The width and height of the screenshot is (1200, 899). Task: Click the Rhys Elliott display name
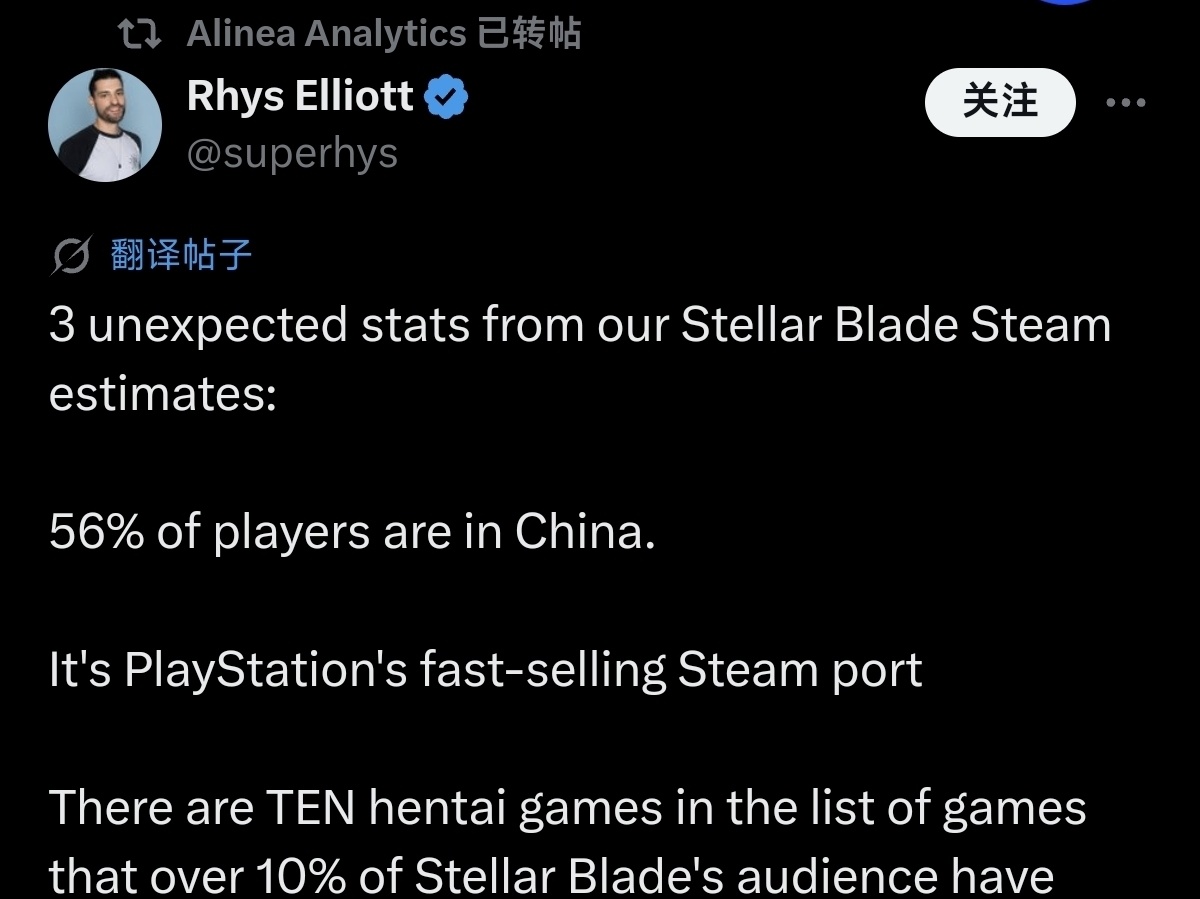(300, 97)
